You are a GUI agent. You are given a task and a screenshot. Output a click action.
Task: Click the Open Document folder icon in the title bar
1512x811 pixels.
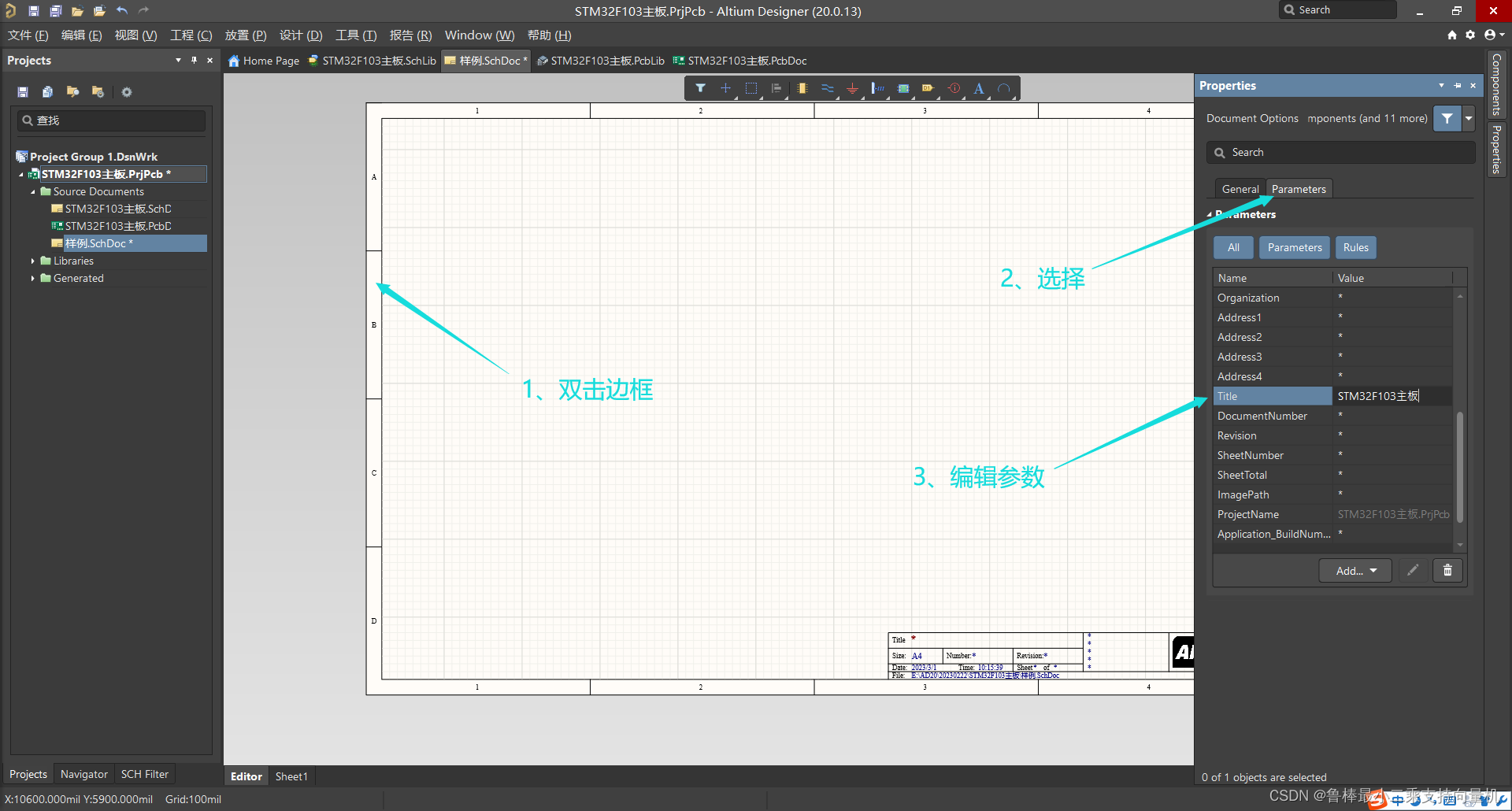77,11
